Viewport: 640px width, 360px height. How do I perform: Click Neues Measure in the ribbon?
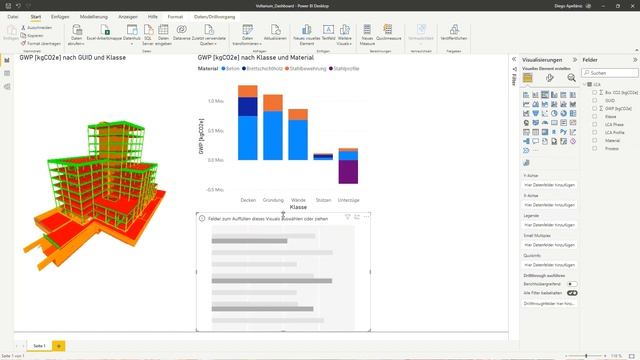pyautogui.click(x=367, y=35)
